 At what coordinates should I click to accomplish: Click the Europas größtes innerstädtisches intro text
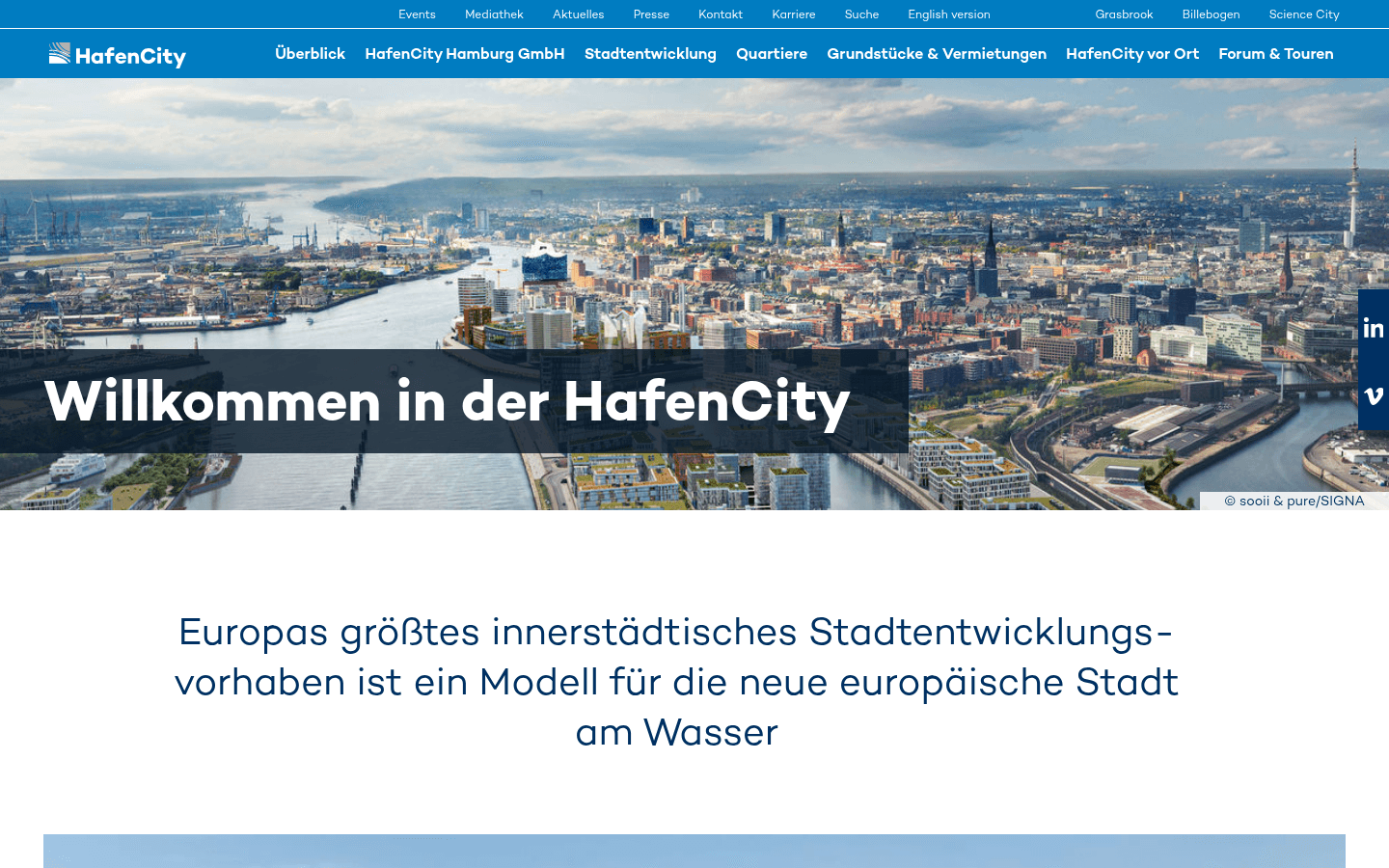pos(676,682)
